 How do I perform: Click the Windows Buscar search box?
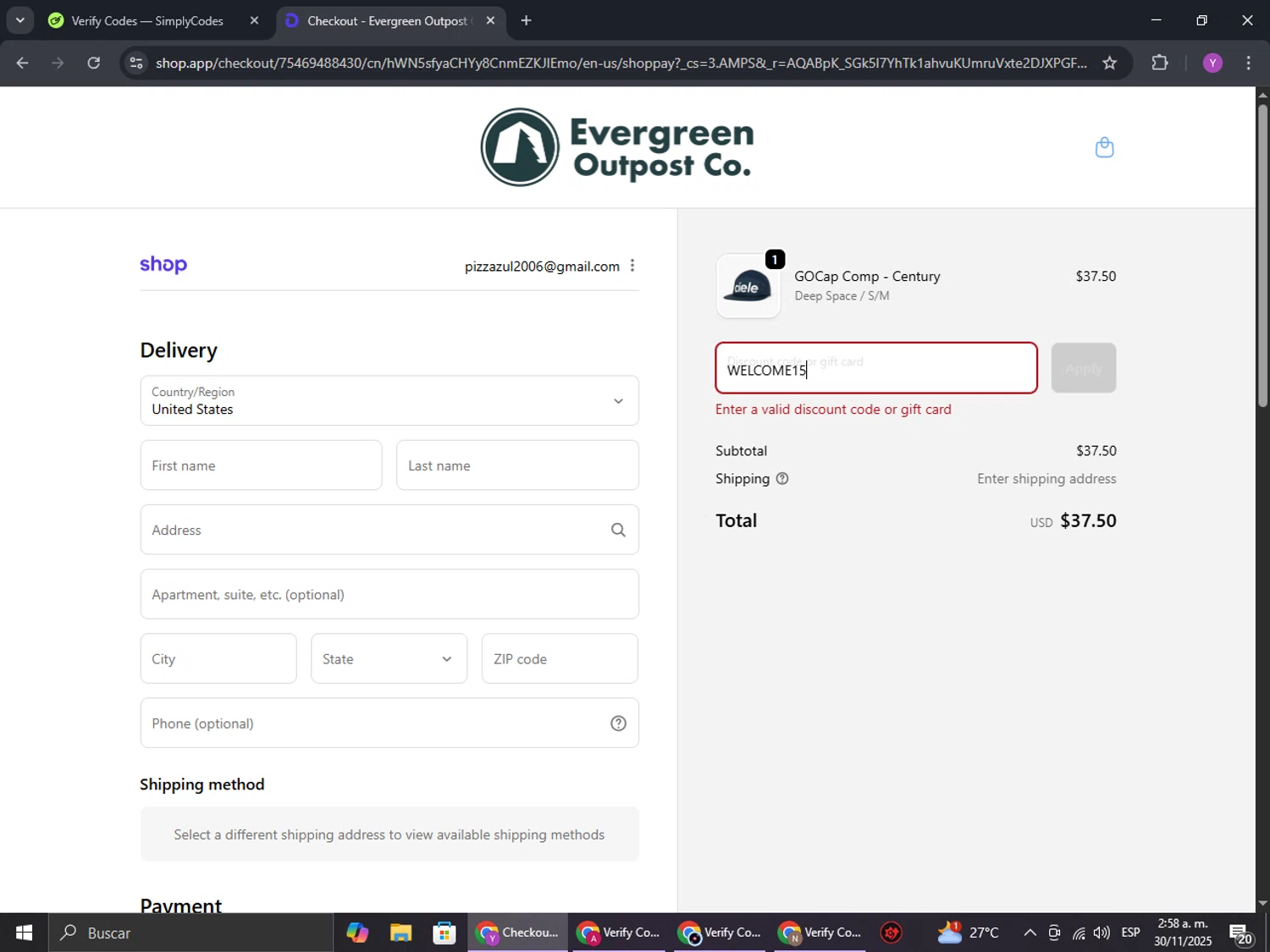(x=190, y=933)
